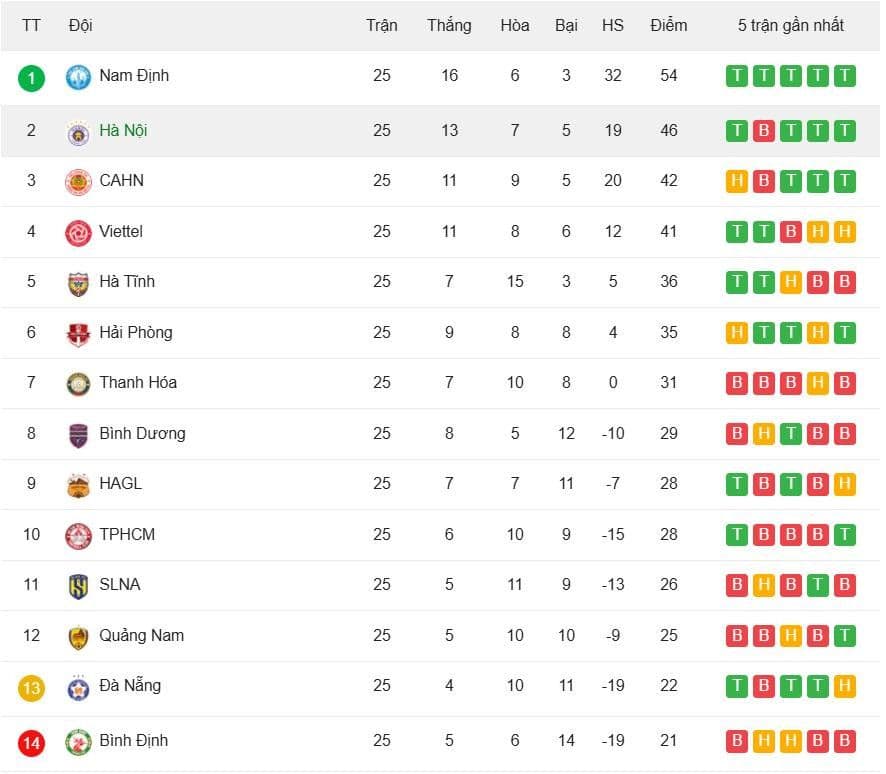The image size is (886, 774).
Task: Open the Quảng Nam team name
Action: [142, 636]
